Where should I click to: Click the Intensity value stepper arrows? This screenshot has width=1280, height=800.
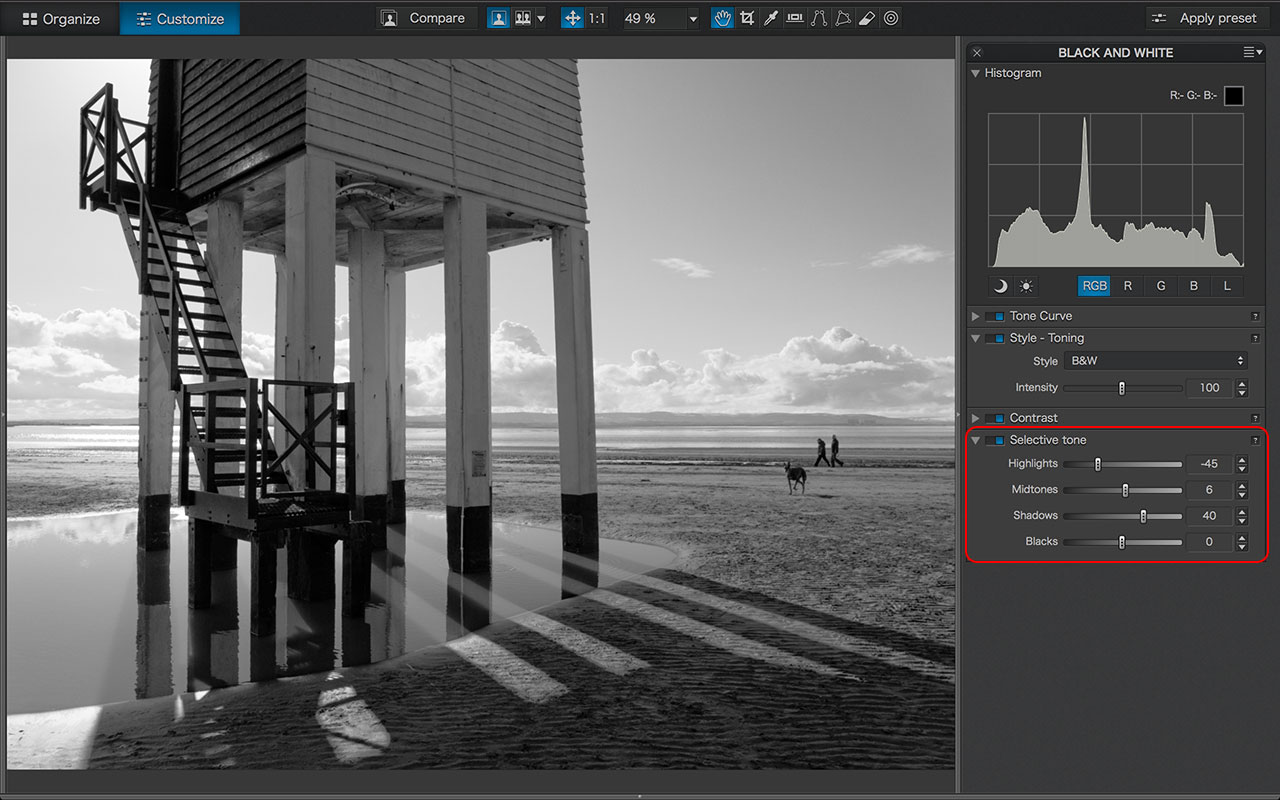(1242, 388)
